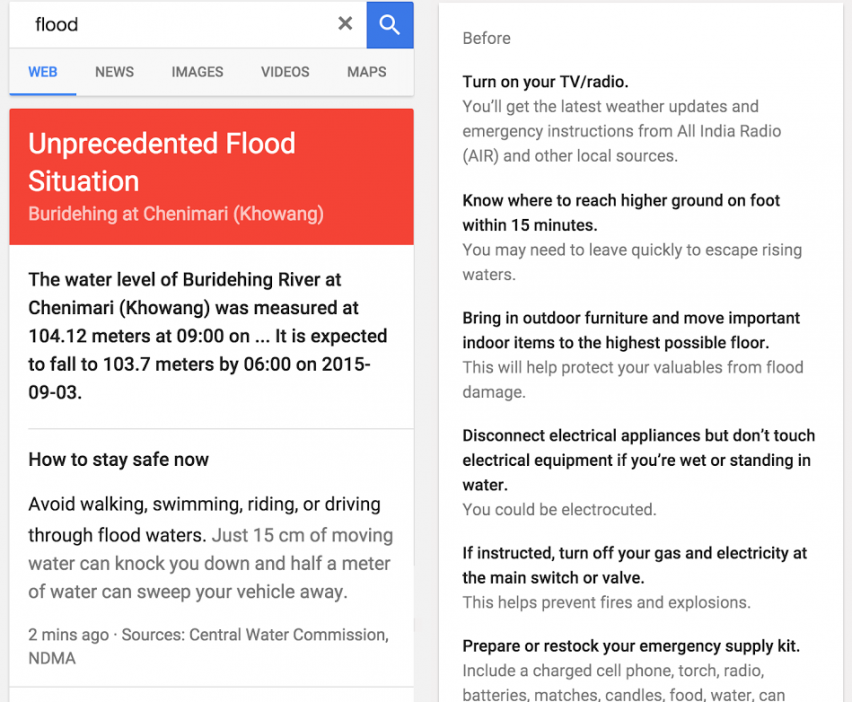The image size is (852, 702).
Task: Click the 'Before' section heading
Action: [x=486, y=38]
